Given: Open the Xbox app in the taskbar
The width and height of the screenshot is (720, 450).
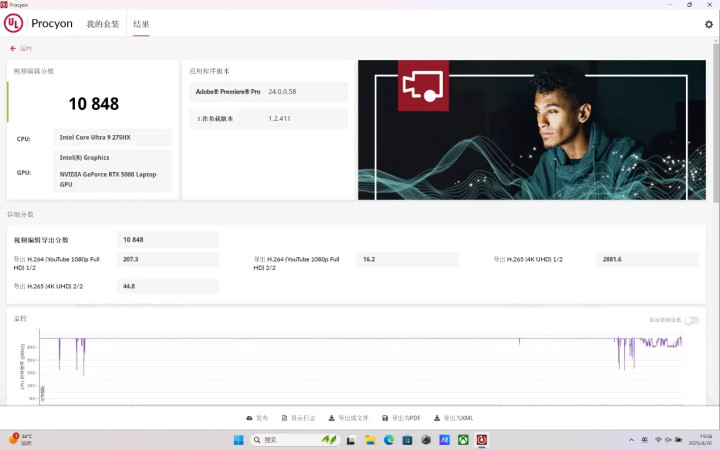Looking at the screenshot, I should pyautogui.click(x=463, y=440).
